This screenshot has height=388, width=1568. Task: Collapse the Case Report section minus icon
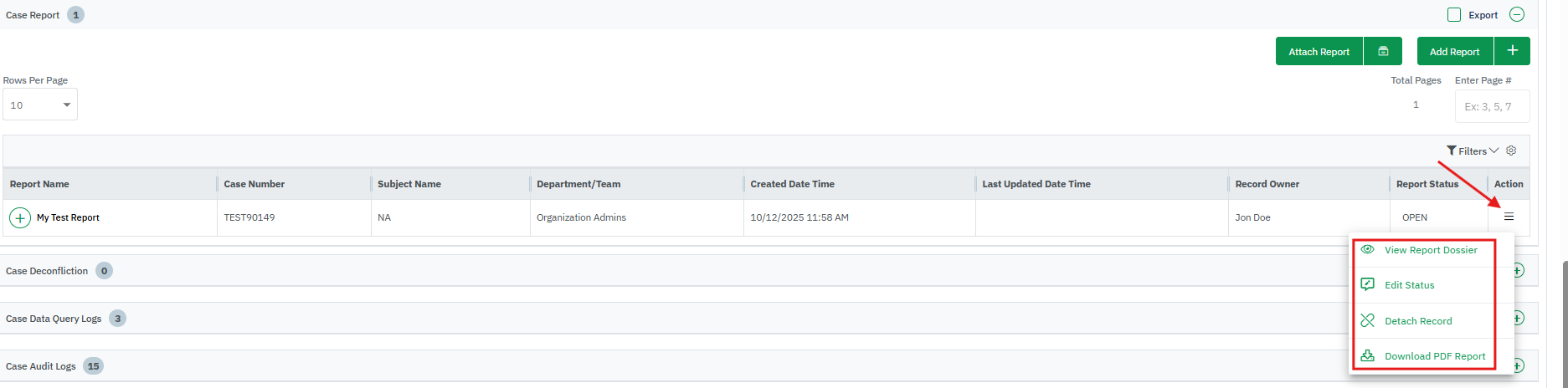(1516, 15)
